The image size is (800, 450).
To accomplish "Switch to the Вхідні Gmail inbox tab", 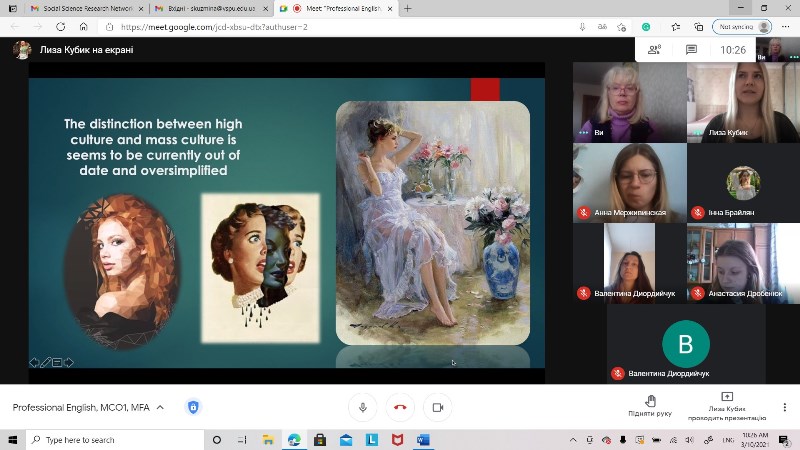I will click(x=212, y=9).
